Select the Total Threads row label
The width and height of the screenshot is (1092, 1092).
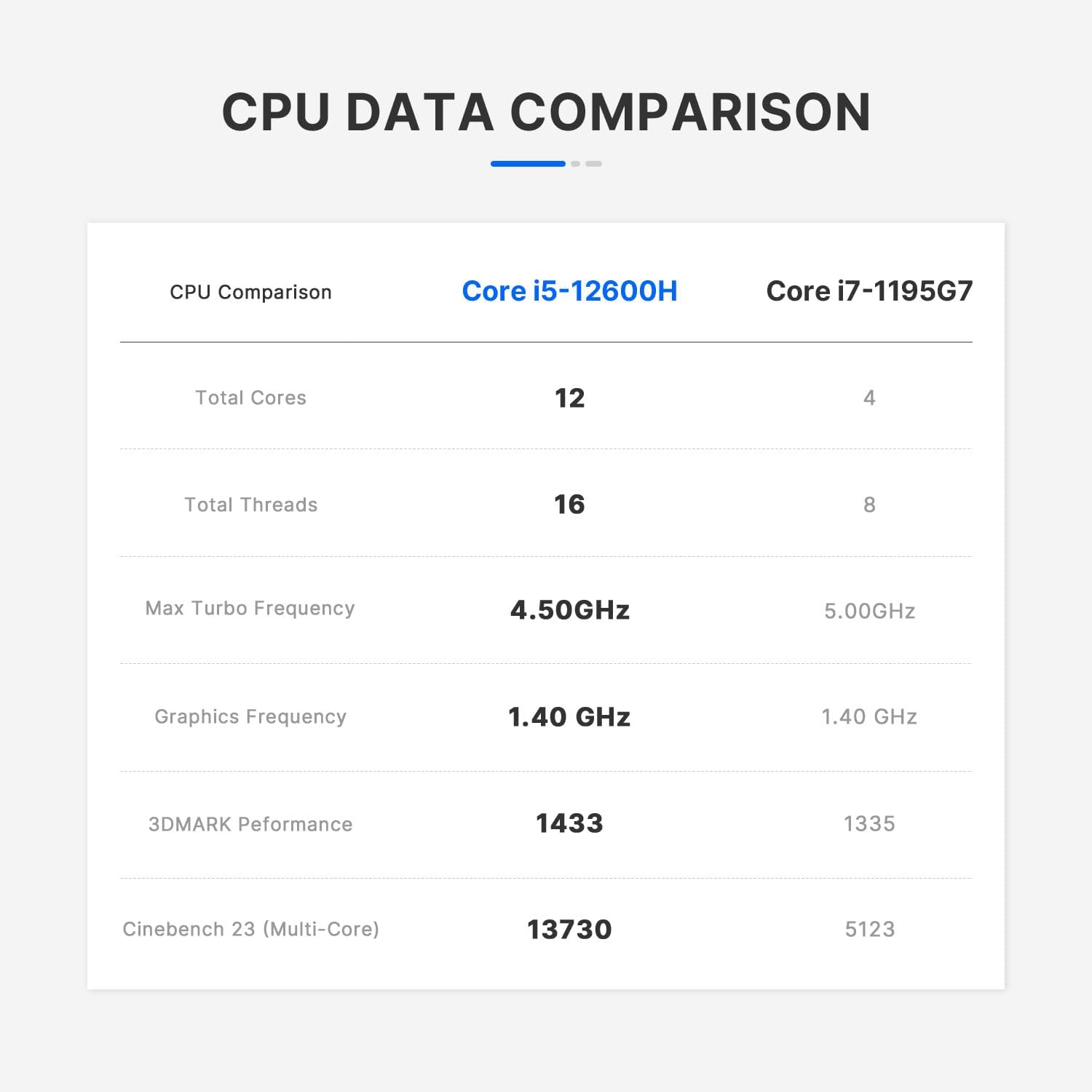pos(250,505)
